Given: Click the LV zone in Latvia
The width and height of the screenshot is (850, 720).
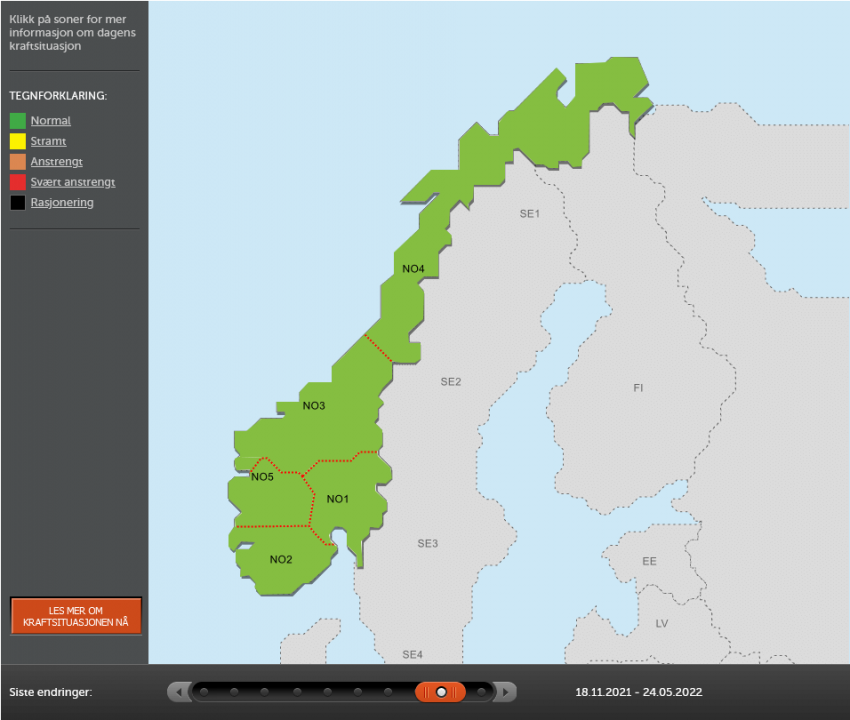Looking at the screenshot, I should click(661, 624).
